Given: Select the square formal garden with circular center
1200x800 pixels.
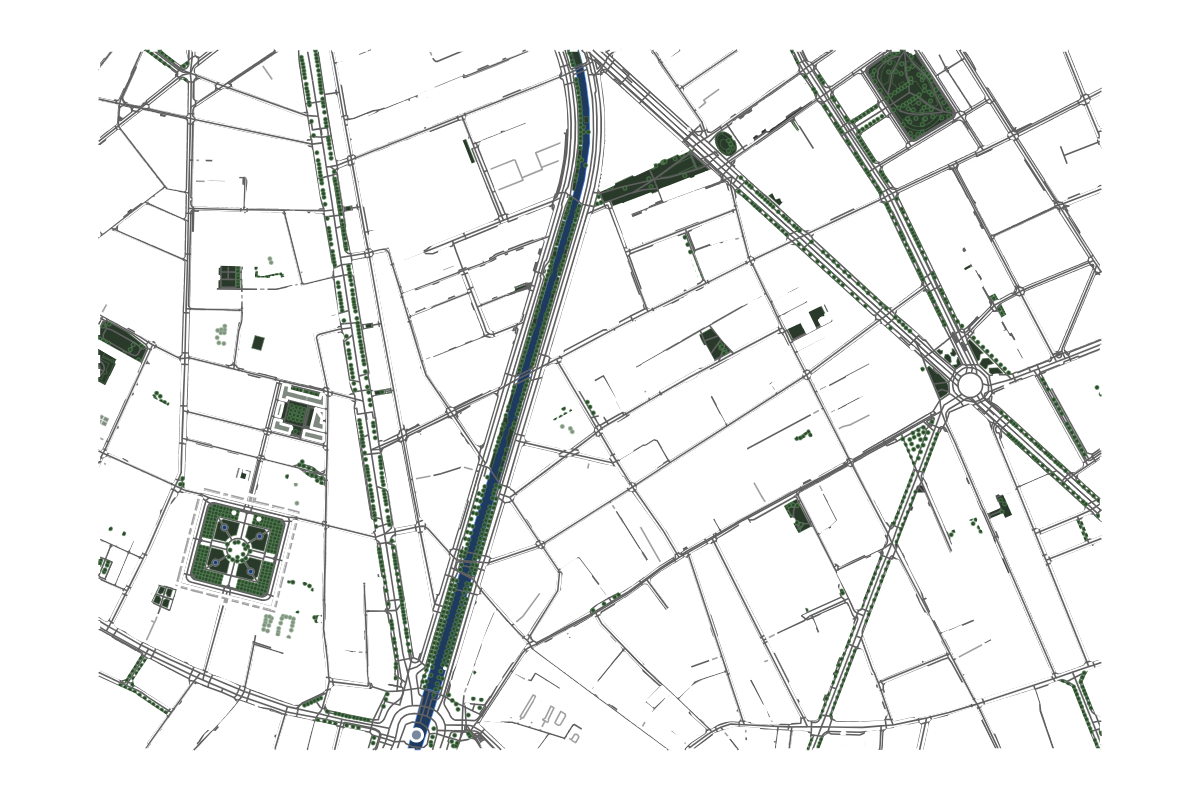Looking at the screenshot, I should tap(238, 548).
